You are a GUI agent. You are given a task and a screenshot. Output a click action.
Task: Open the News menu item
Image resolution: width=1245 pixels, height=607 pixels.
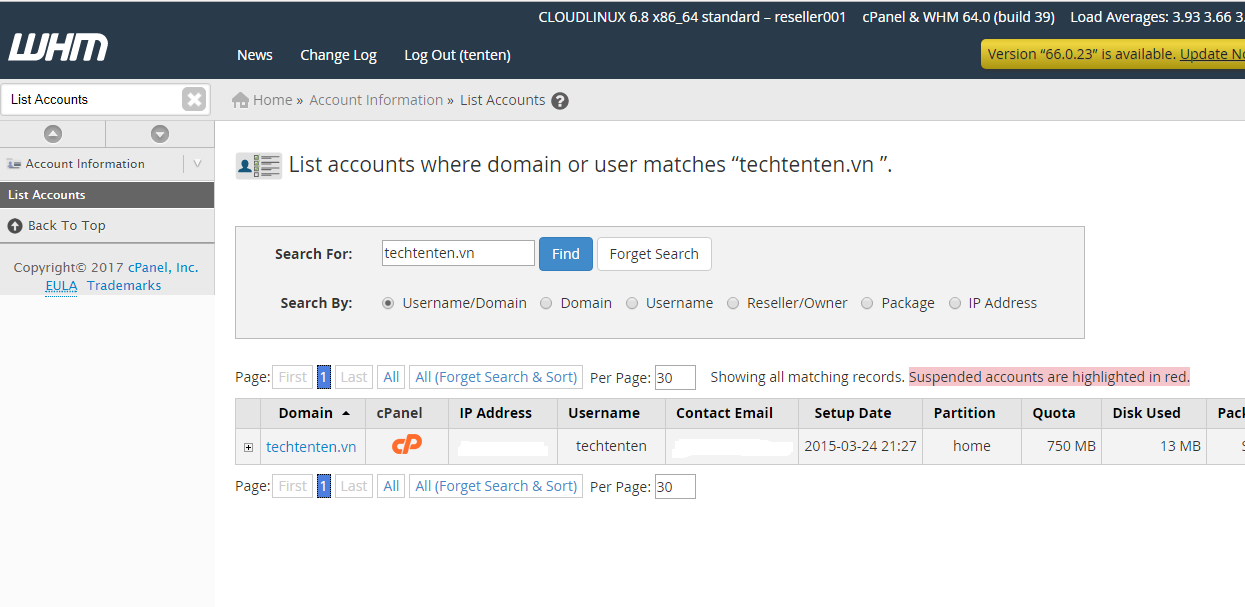tap(255, 55)
